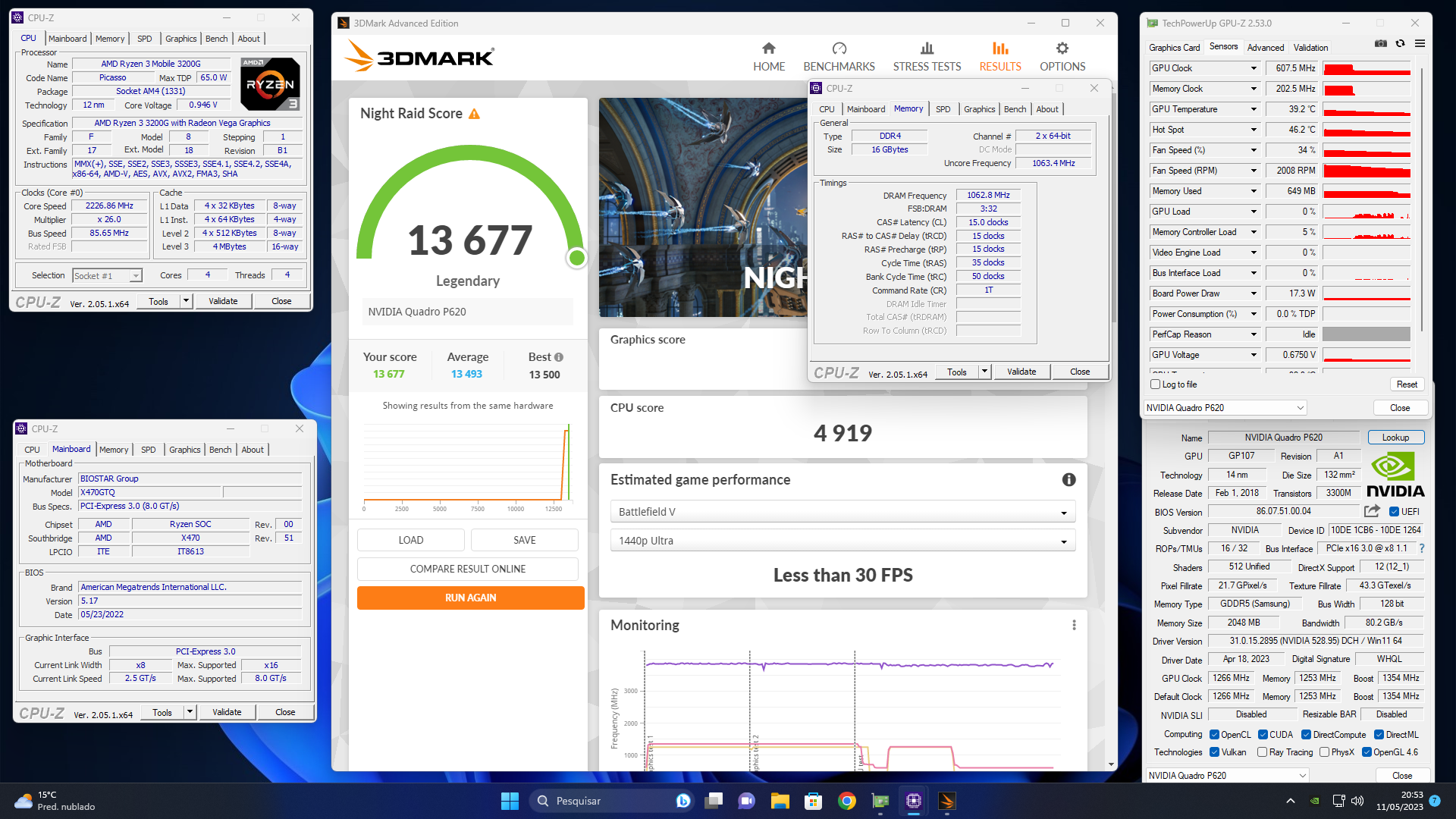Click info icon next to Best score
1456x819 pixels.
(x=559, y=357)
